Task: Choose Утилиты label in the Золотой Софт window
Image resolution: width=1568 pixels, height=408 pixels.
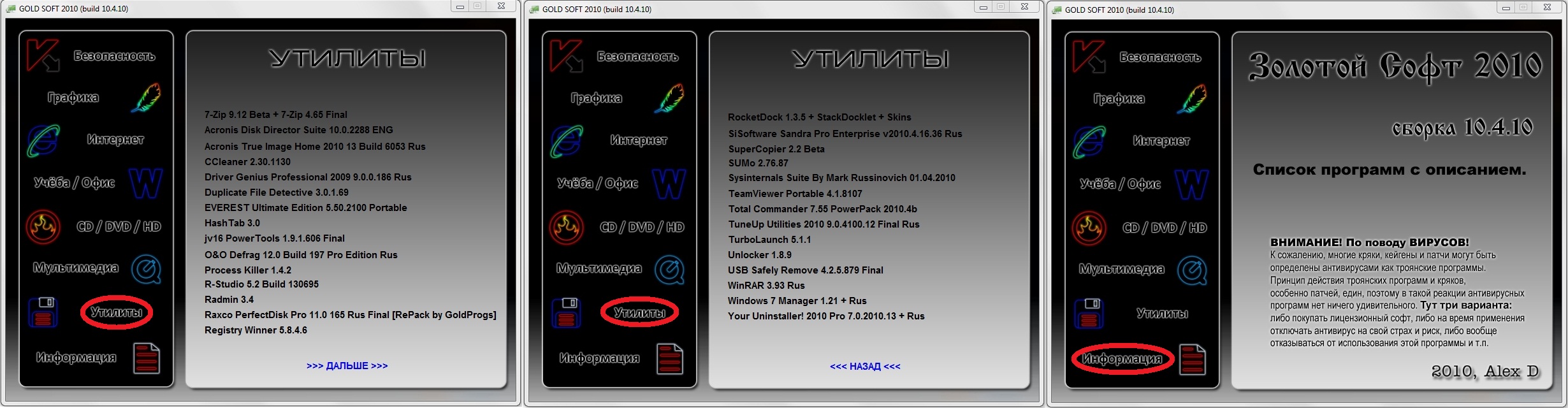Action: click(x=1162, y=314)
